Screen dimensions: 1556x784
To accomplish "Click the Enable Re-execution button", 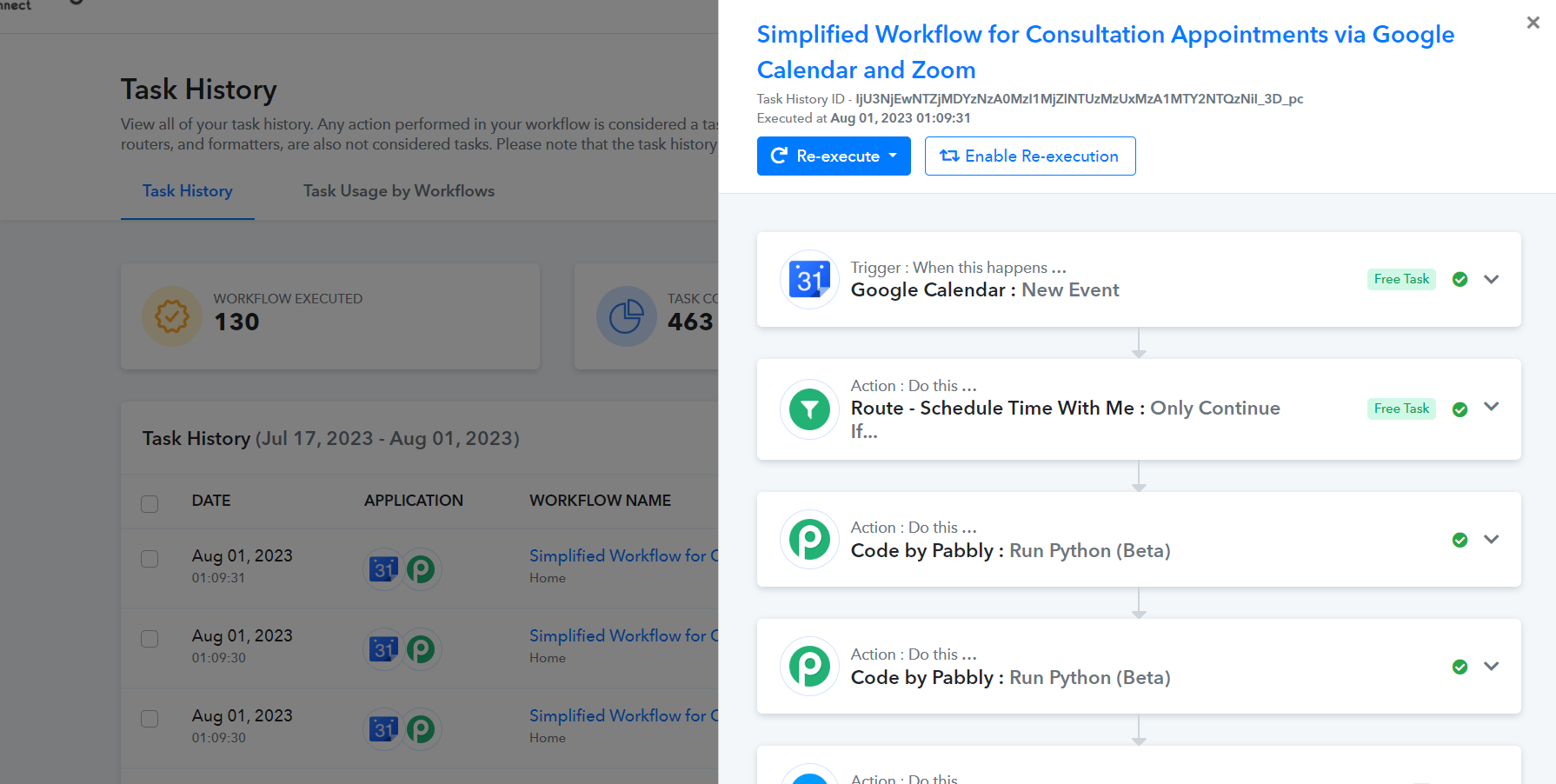I will click(x=1030, y=156).
